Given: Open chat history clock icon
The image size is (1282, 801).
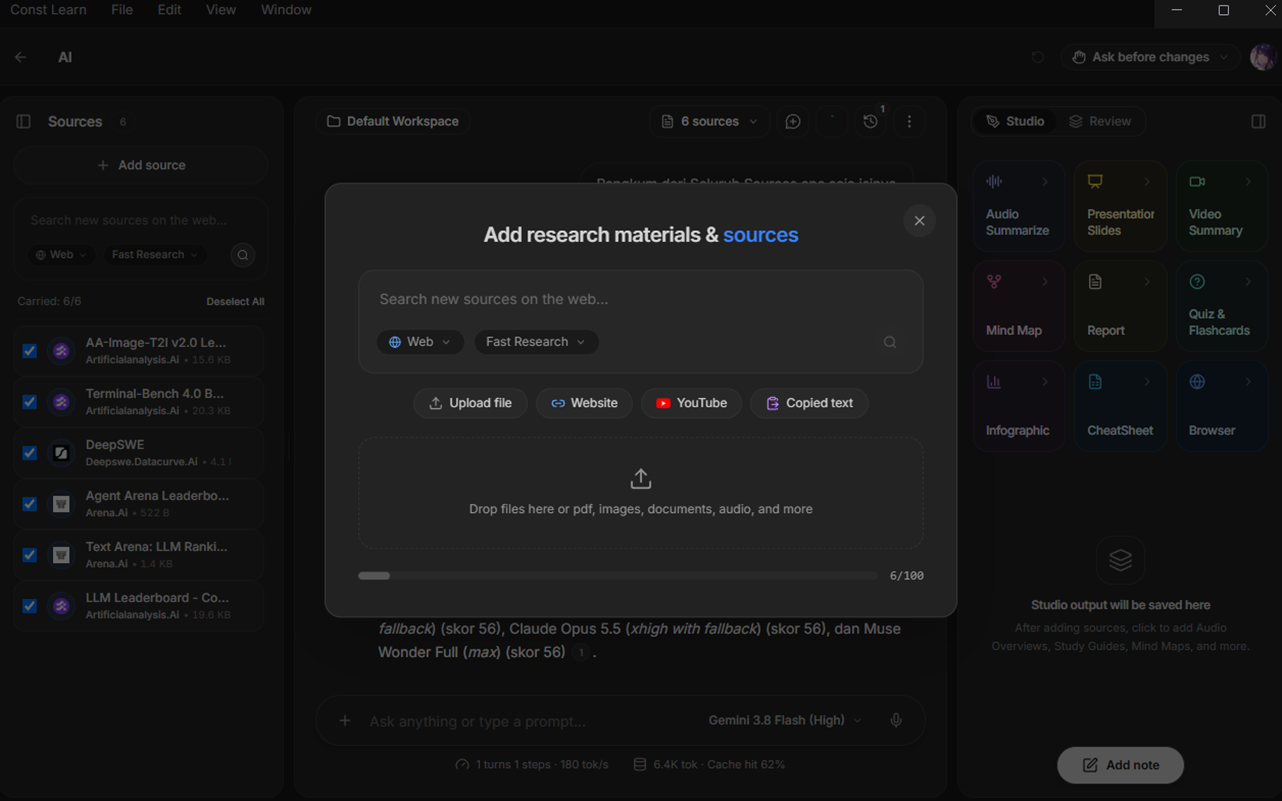Looking at the screenshot, I should click(870, 122).
